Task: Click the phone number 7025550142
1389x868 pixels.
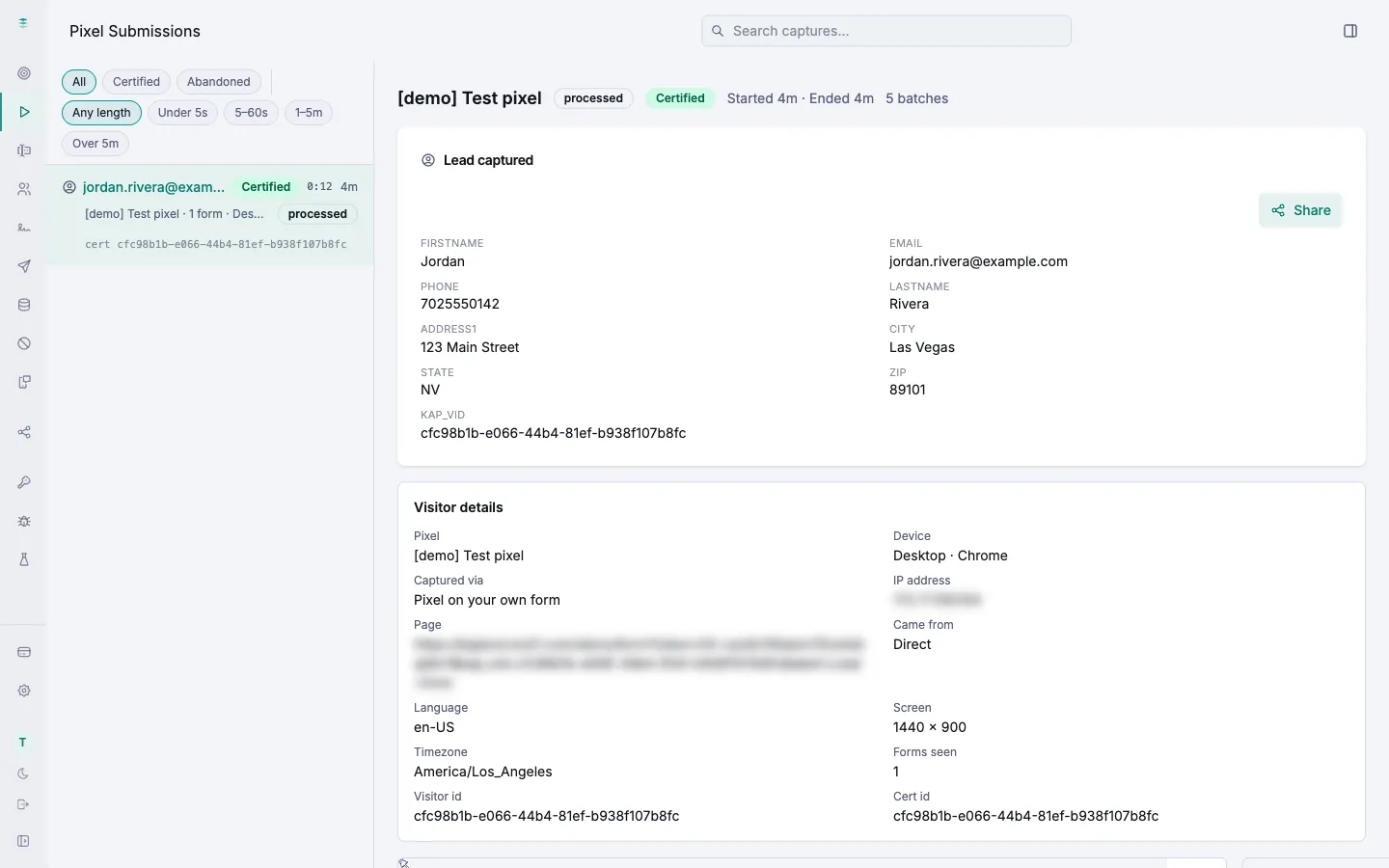Action: [x=460, y=304]
